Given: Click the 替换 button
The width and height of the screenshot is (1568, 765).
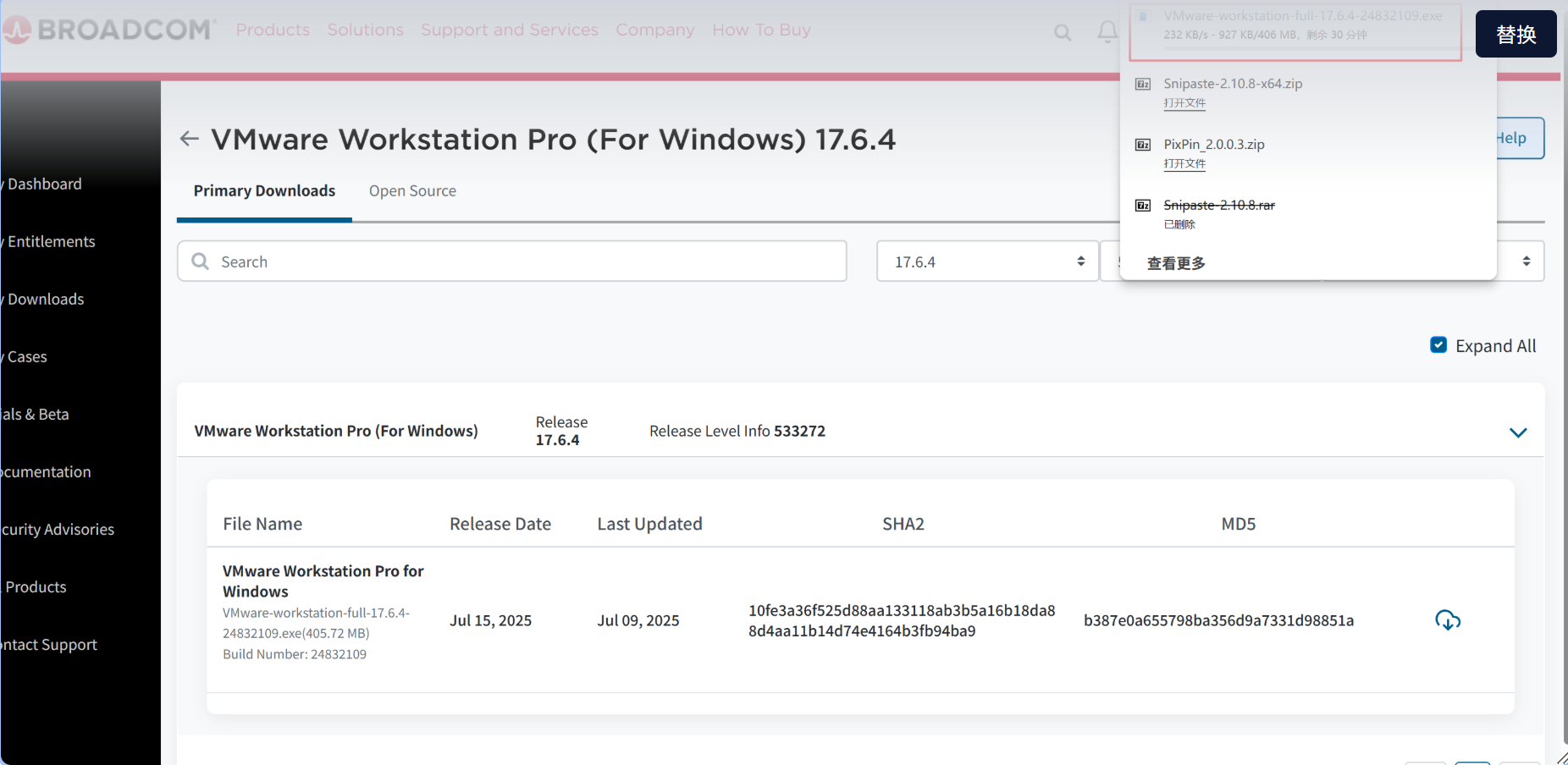Looking at the screenshot, I should (x=1516, y=35).
